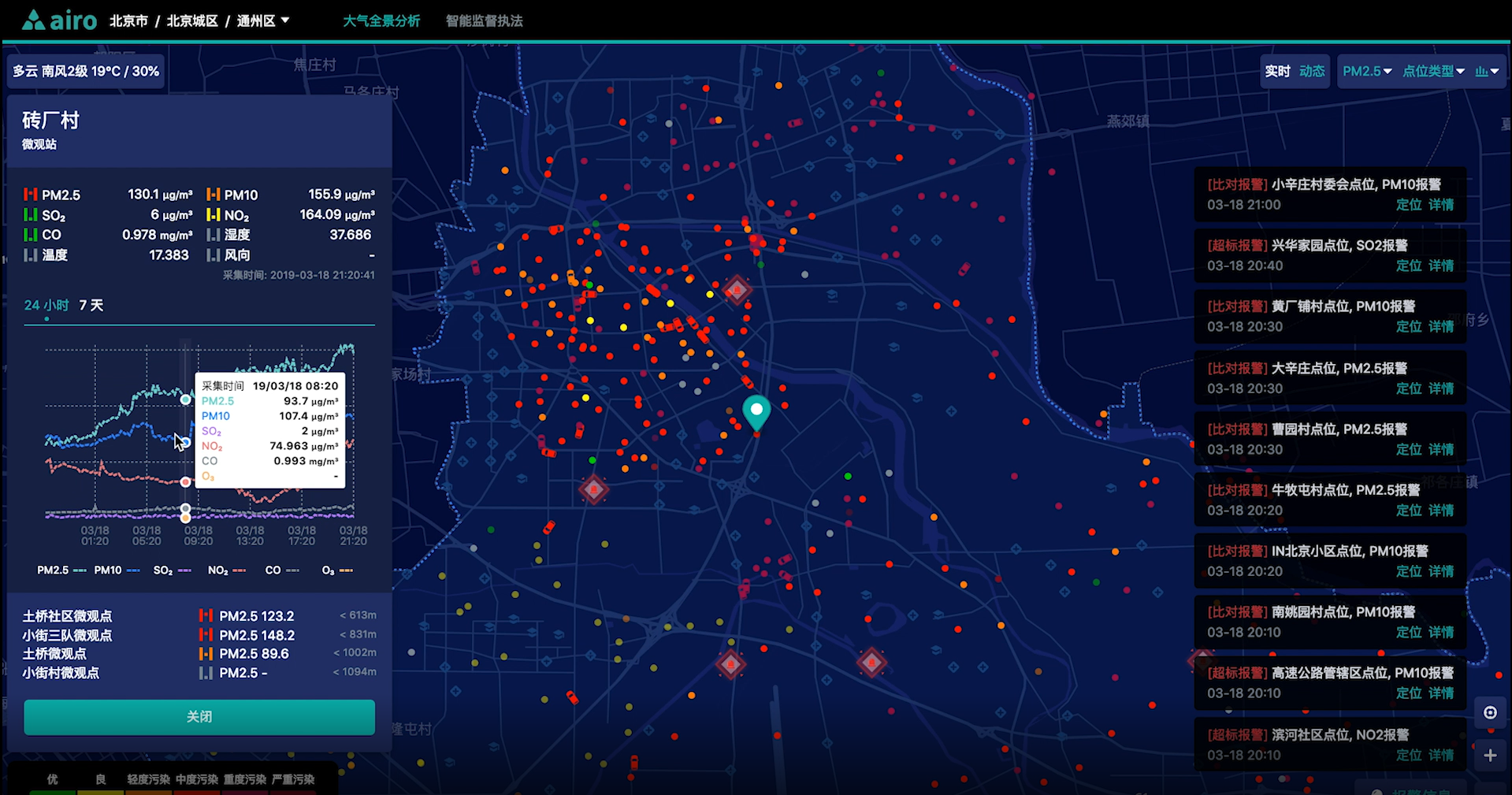Open the 点位类型 dropdown

pyautogui.click(x=1433, y=71)
